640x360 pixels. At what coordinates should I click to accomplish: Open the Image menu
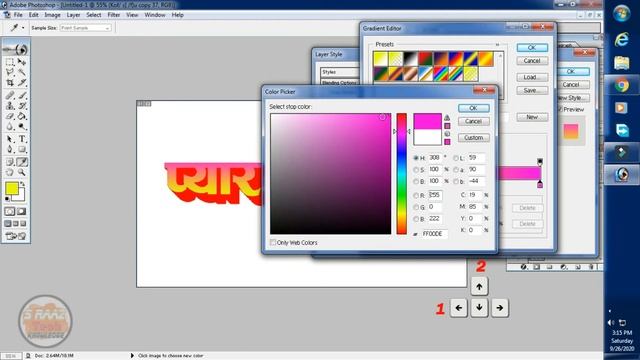52,15
